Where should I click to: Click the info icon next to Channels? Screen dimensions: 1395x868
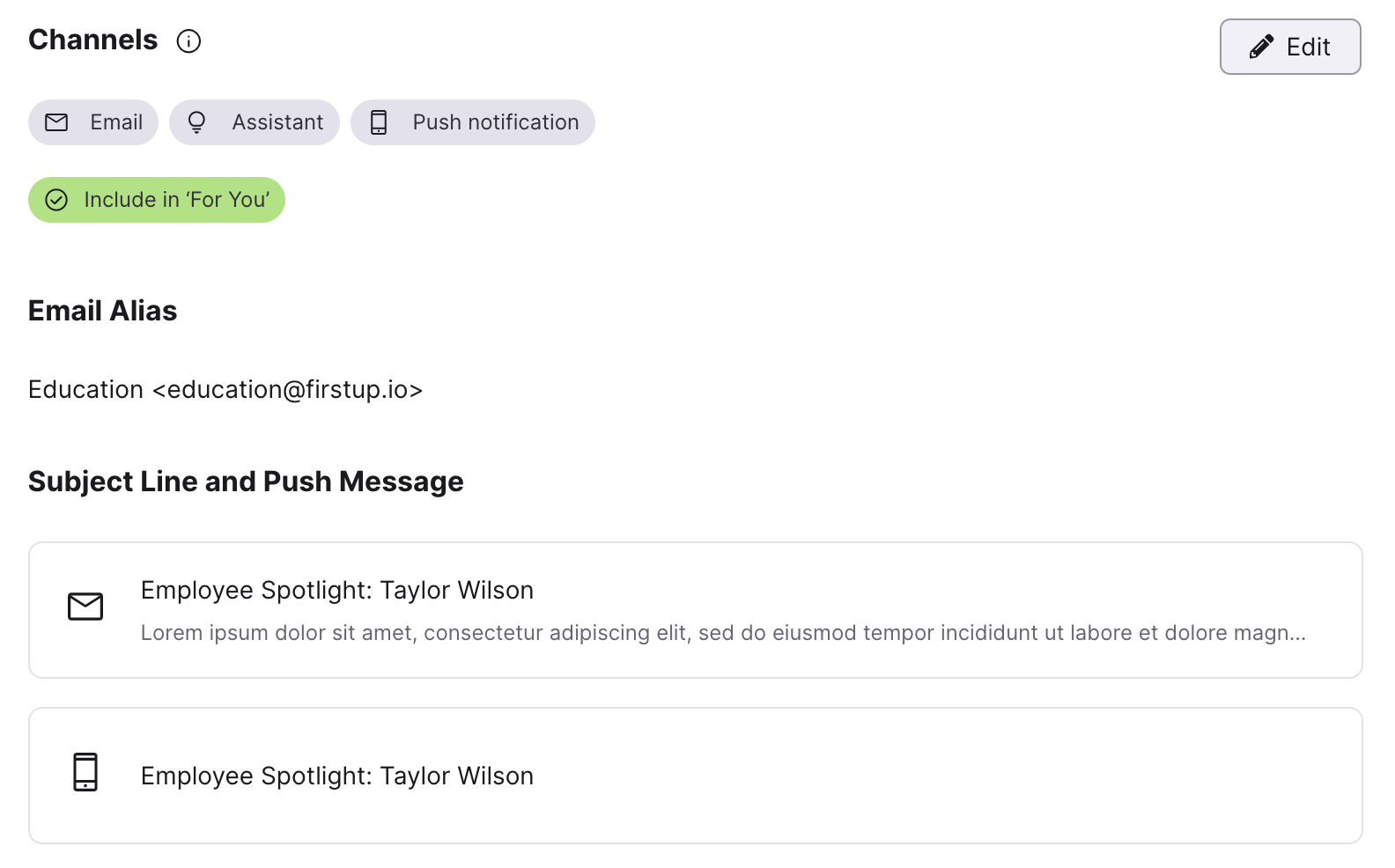[x=188, y=40]
